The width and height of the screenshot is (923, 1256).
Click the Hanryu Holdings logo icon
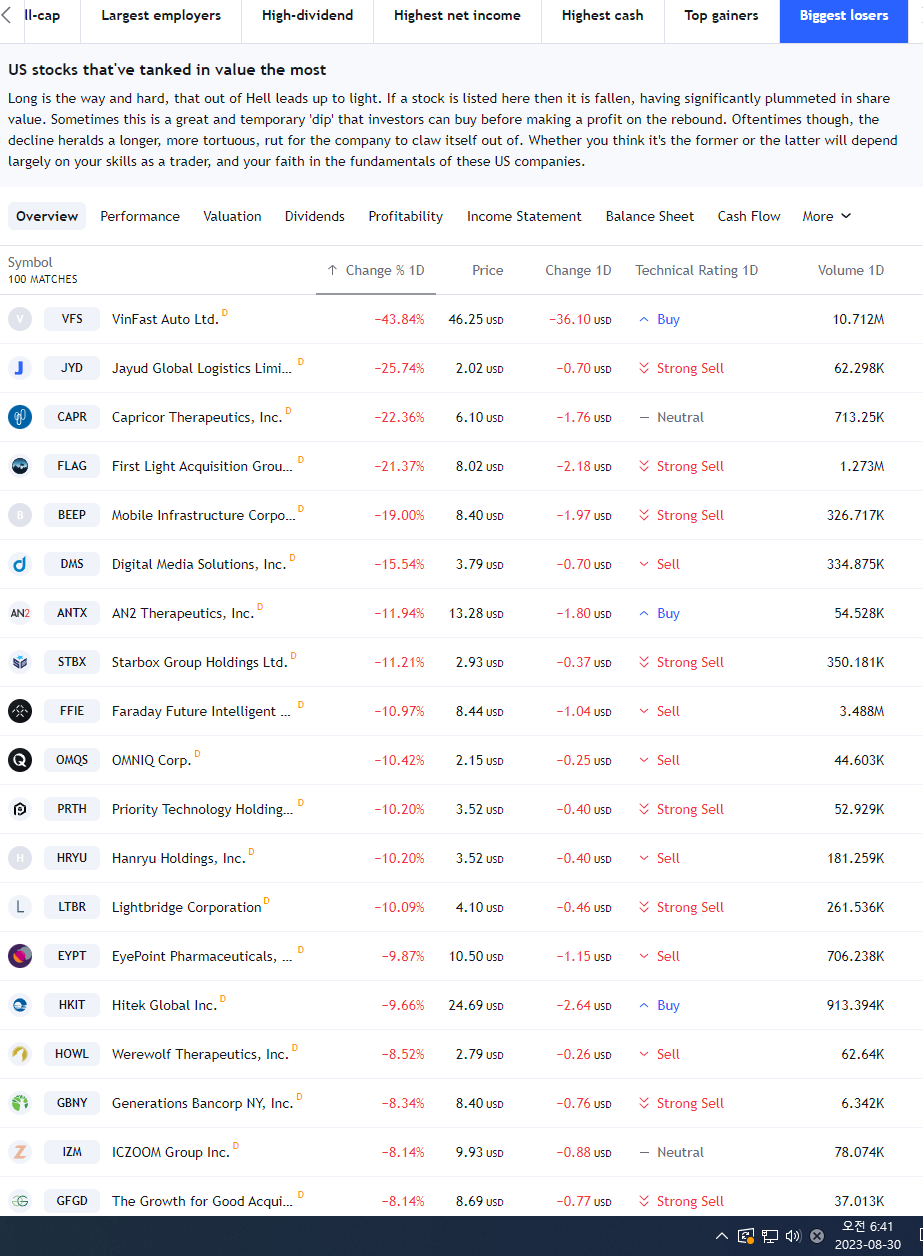pos(20,858)
